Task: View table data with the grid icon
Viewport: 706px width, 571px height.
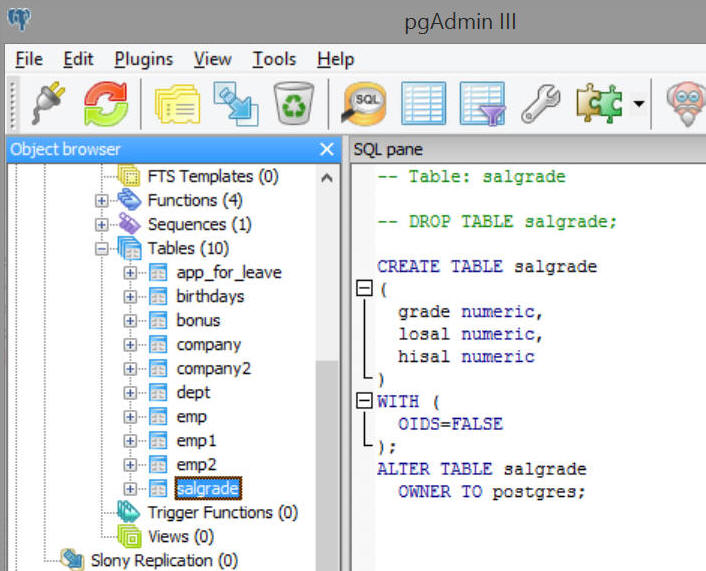Action: [423, 102]
